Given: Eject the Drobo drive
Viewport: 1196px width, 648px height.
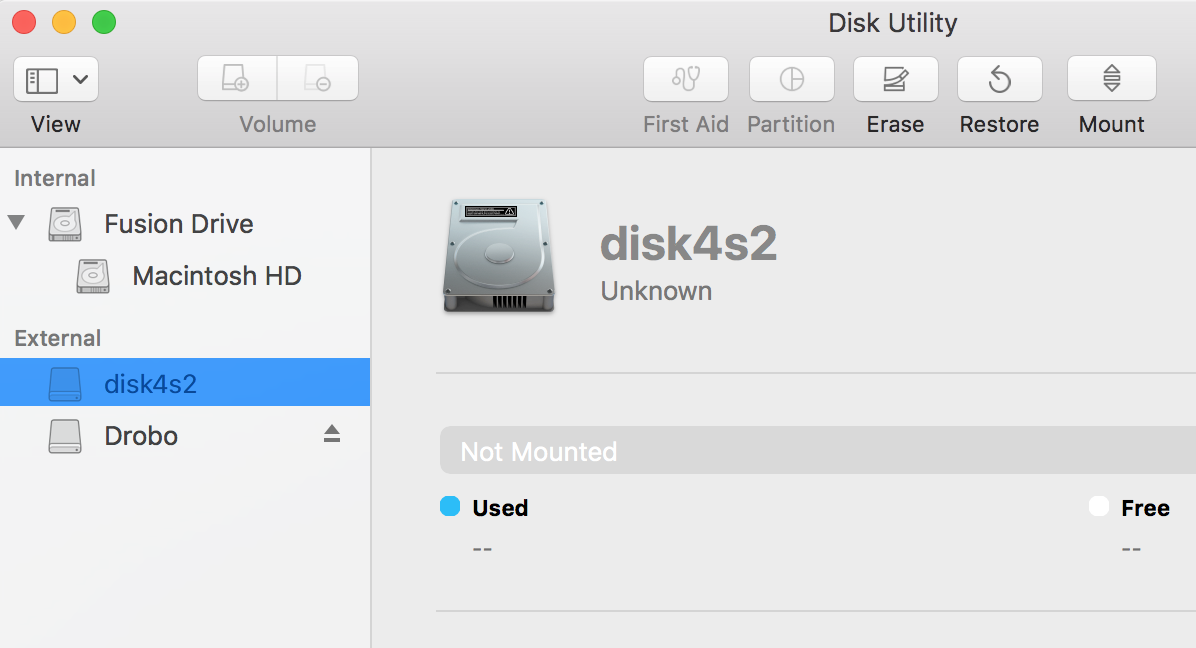Looking at the screenshot, I should 332,434.
